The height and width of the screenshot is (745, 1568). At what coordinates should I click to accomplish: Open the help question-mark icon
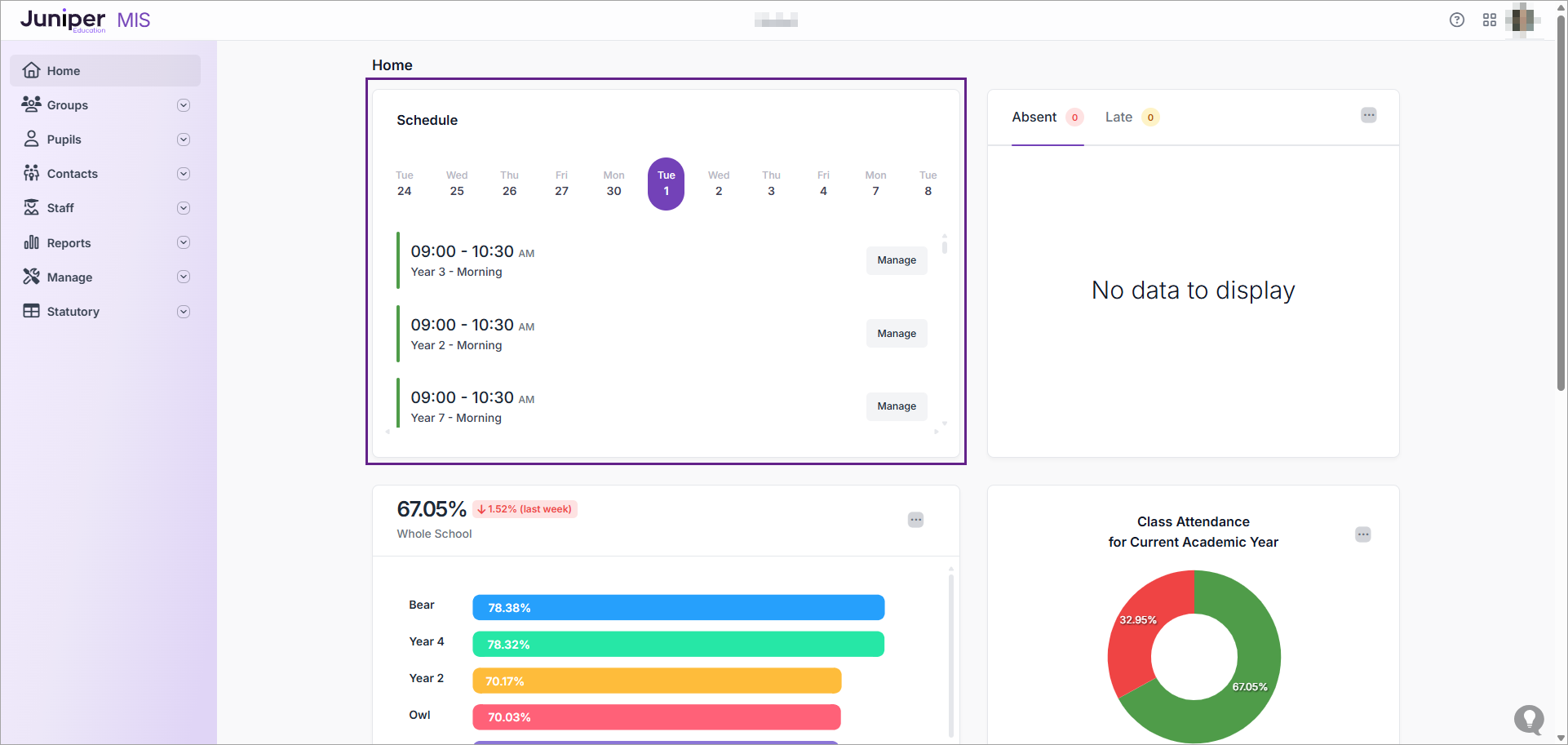(1457, 20)
